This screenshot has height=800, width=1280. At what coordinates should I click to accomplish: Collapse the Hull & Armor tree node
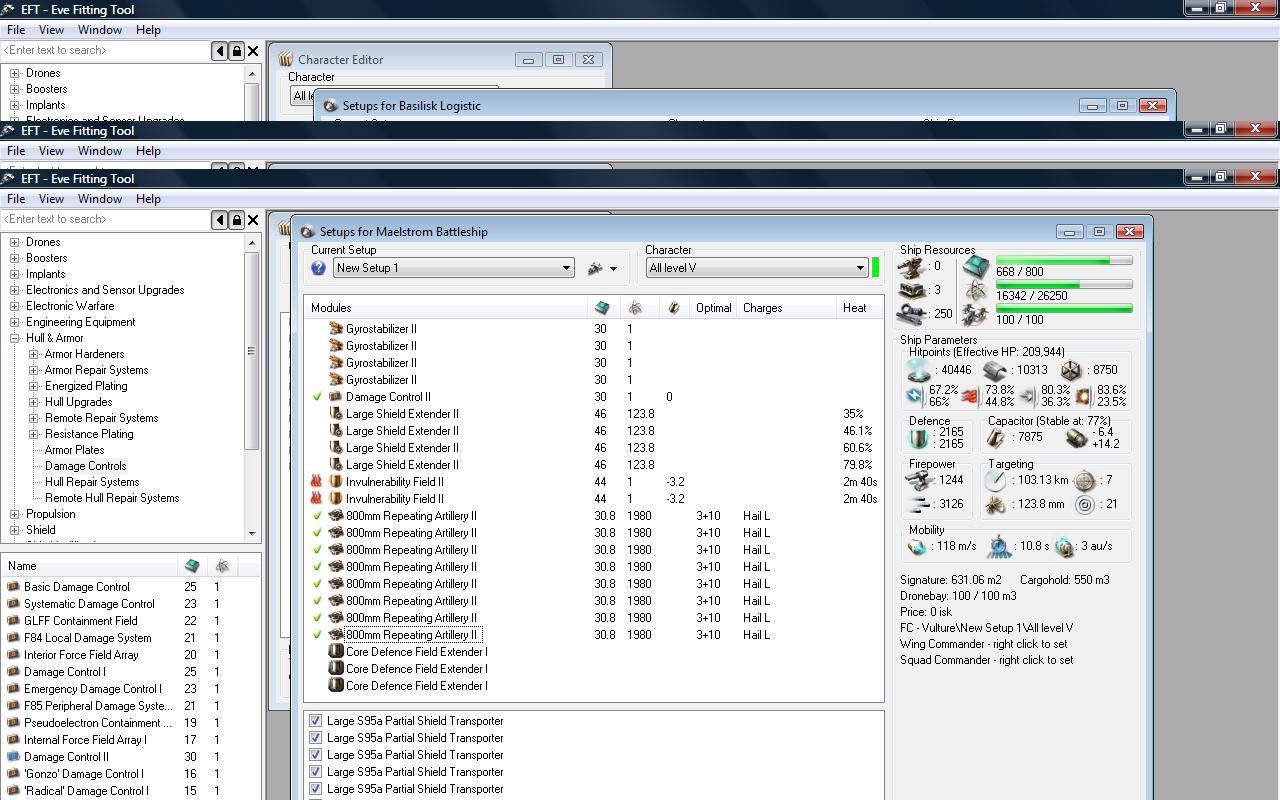15,338
